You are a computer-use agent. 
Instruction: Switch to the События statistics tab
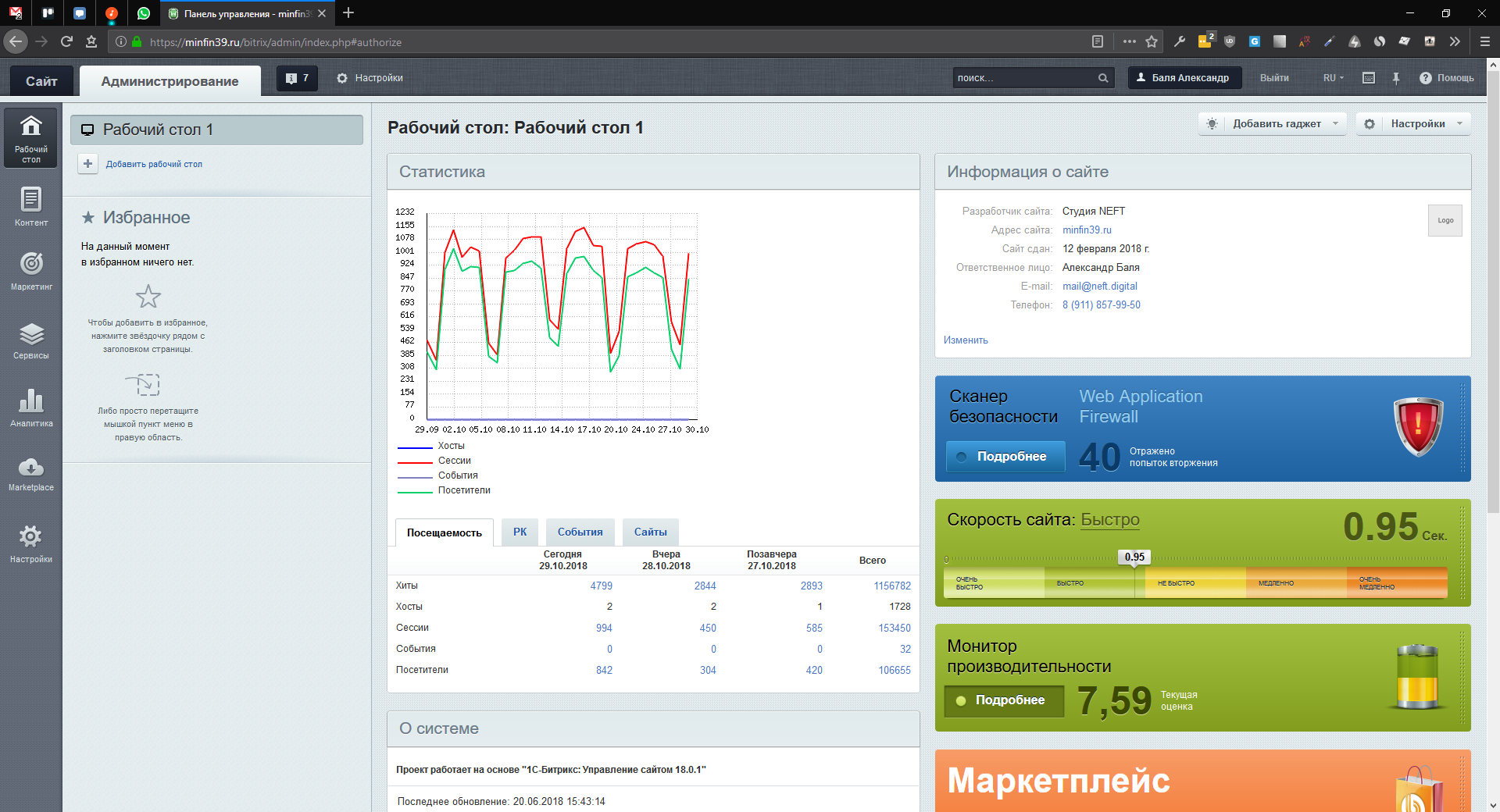point(580,532)
